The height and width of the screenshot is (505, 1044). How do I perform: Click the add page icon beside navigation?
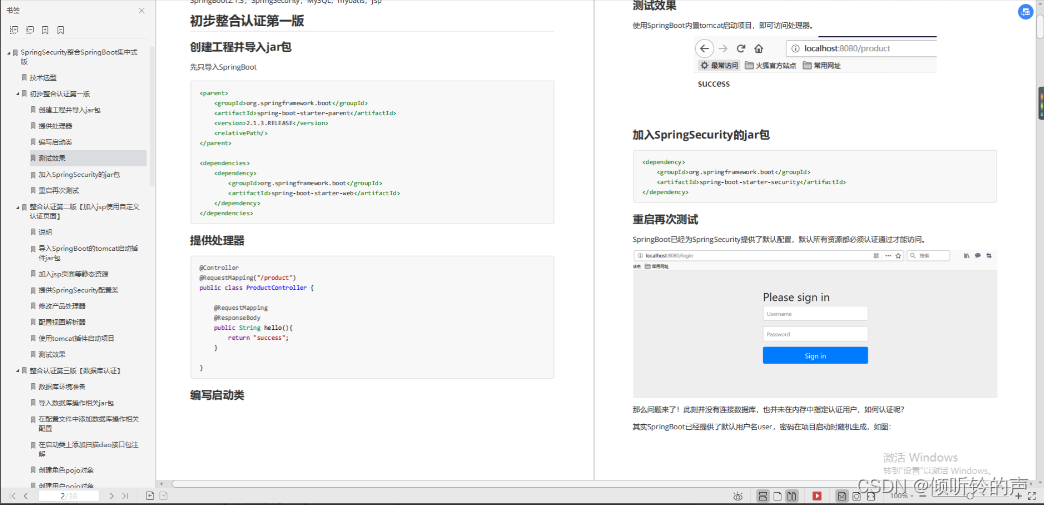coord(150,496)
